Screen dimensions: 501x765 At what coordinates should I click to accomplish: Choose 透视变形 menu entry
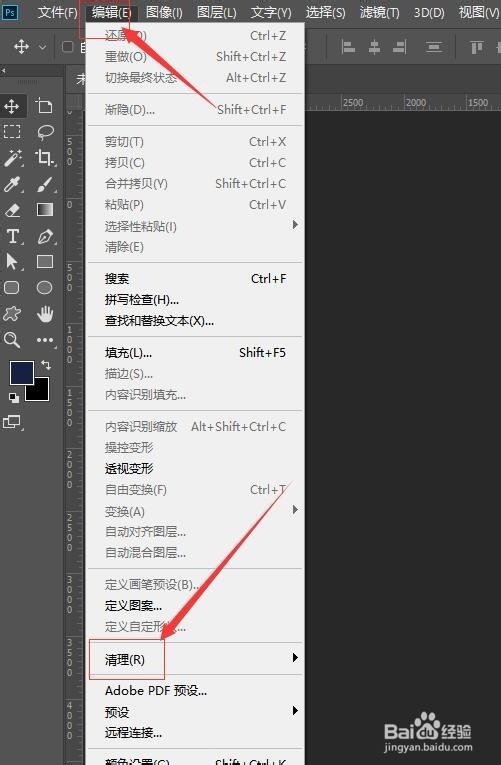tap(195, 469)
